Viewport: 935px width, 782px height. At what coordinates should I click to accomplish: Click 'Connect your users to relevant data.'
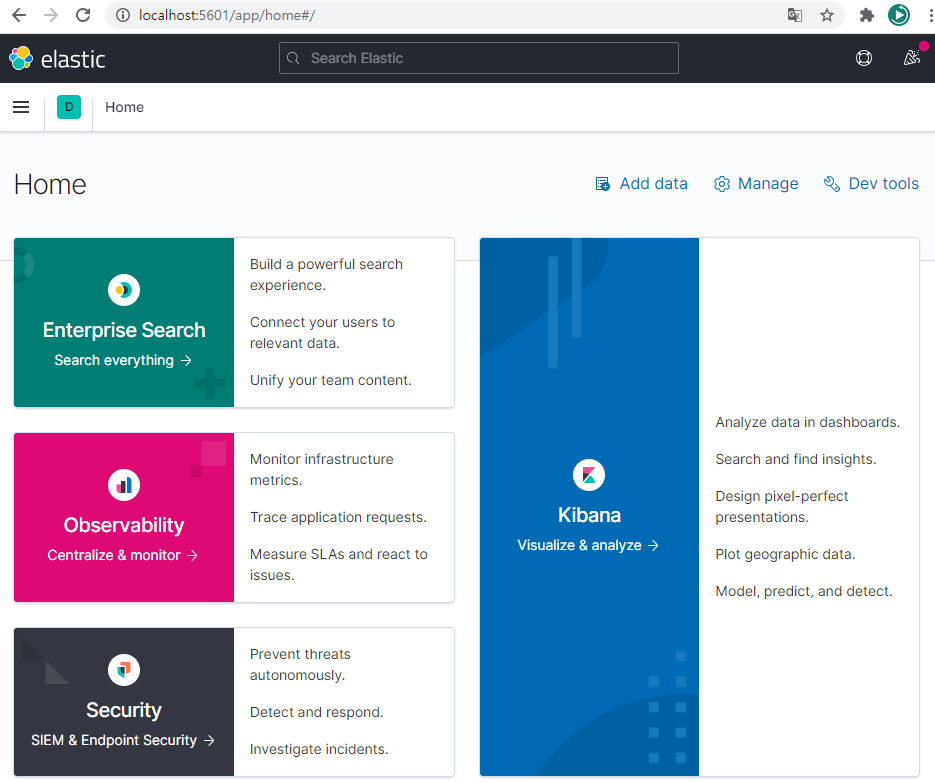[x=323, y=332]
